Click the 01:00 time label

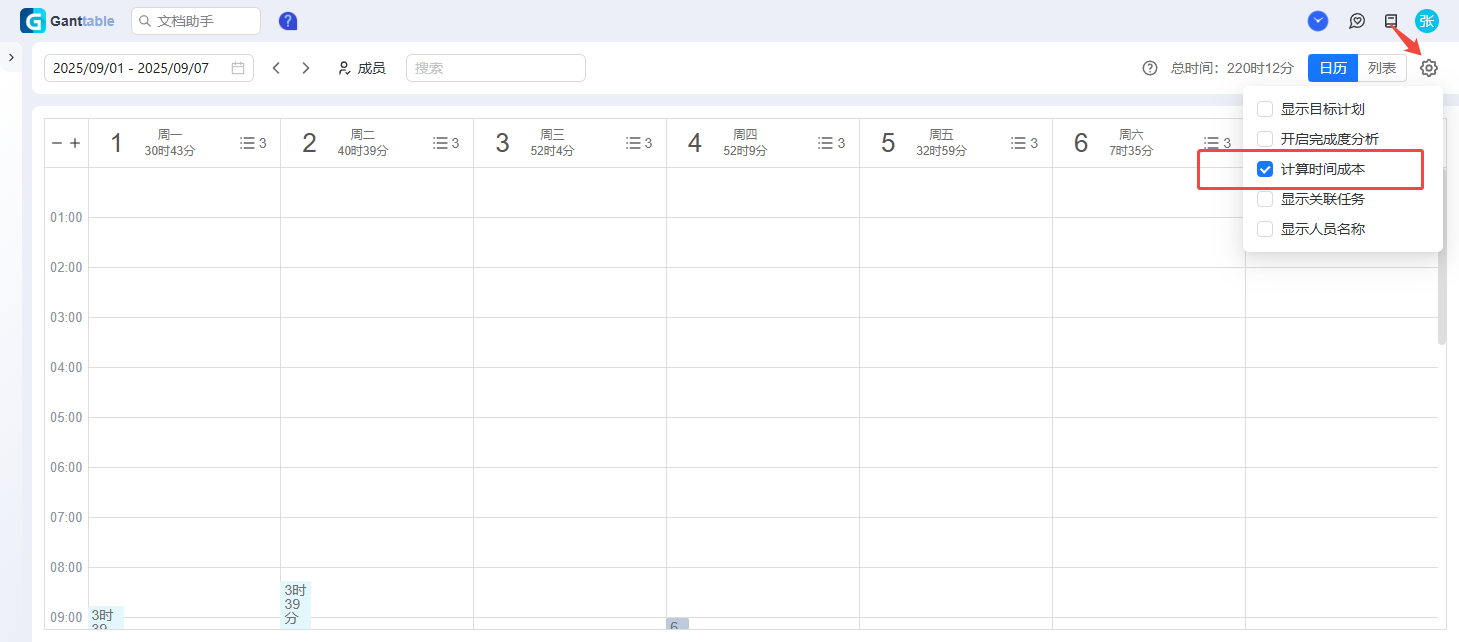pyautogui.click(x=66, y=217)
